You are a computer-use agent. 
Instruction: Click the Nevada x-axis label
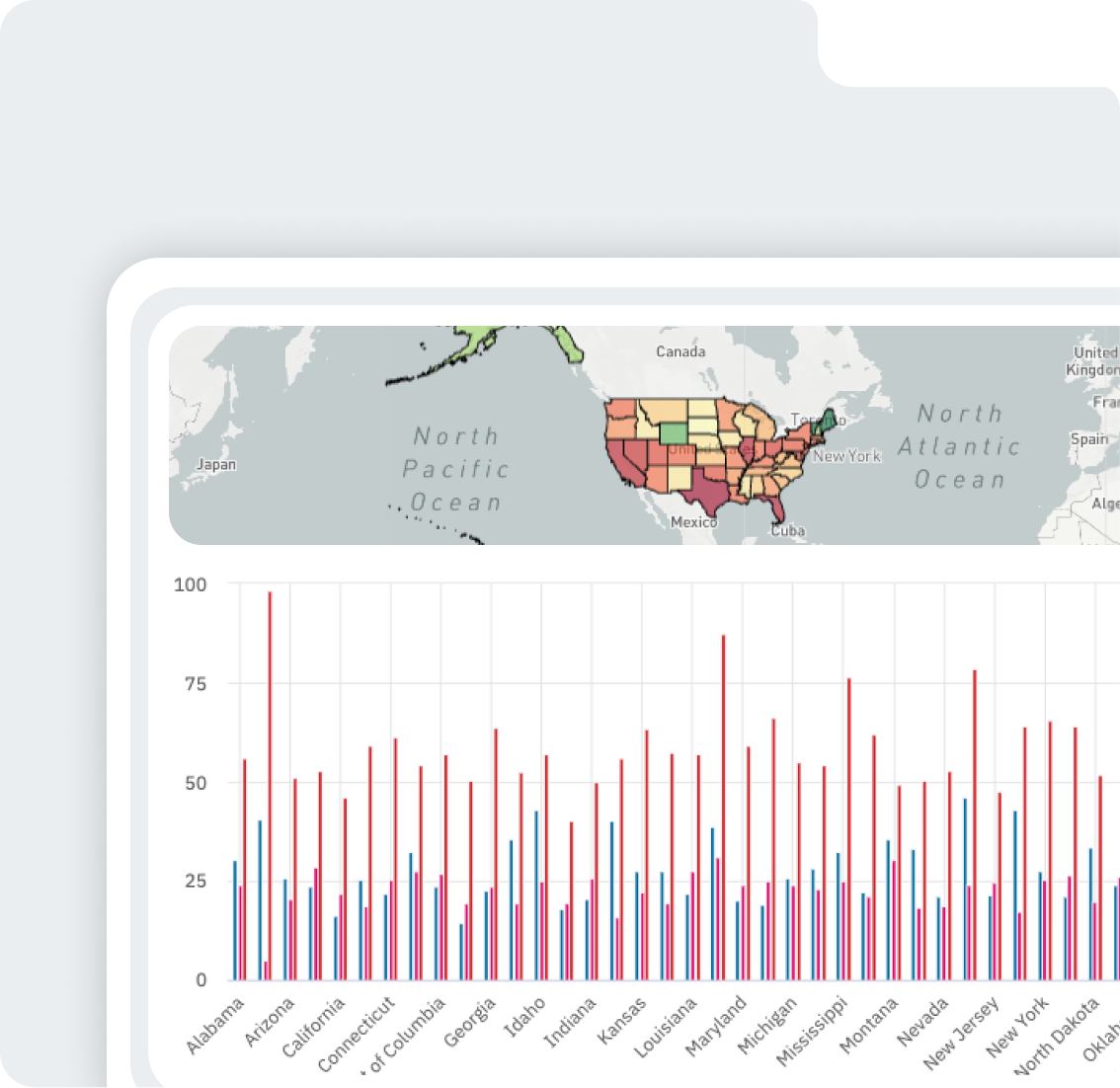(x=922, y=1022)
